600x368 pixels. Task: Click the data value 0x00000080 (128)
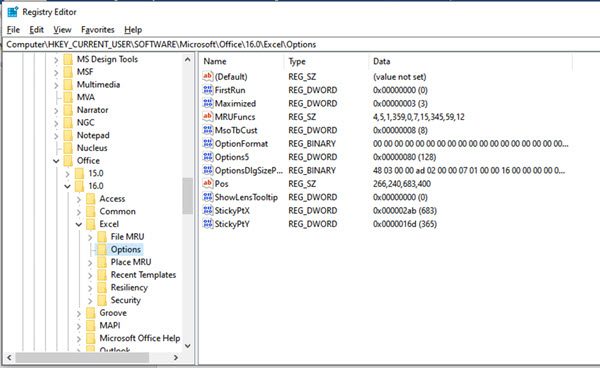click(404, 157)
